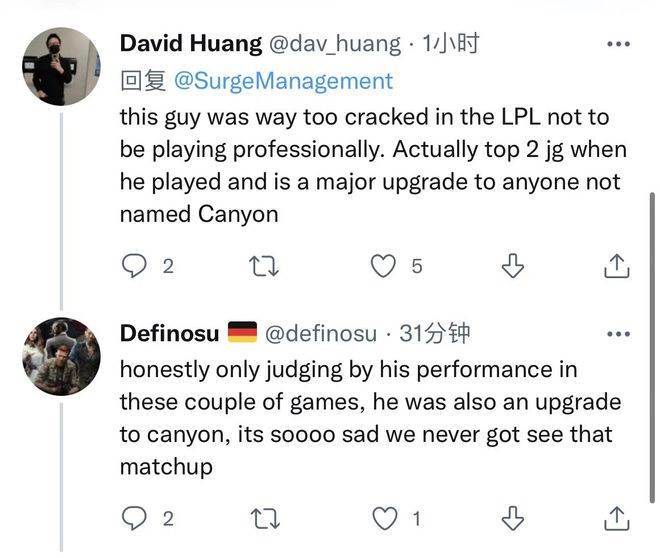The height and width of the screenshot is (558, 660).
Task: View Definosu's profile picture
Action: [x=61, y=356]
